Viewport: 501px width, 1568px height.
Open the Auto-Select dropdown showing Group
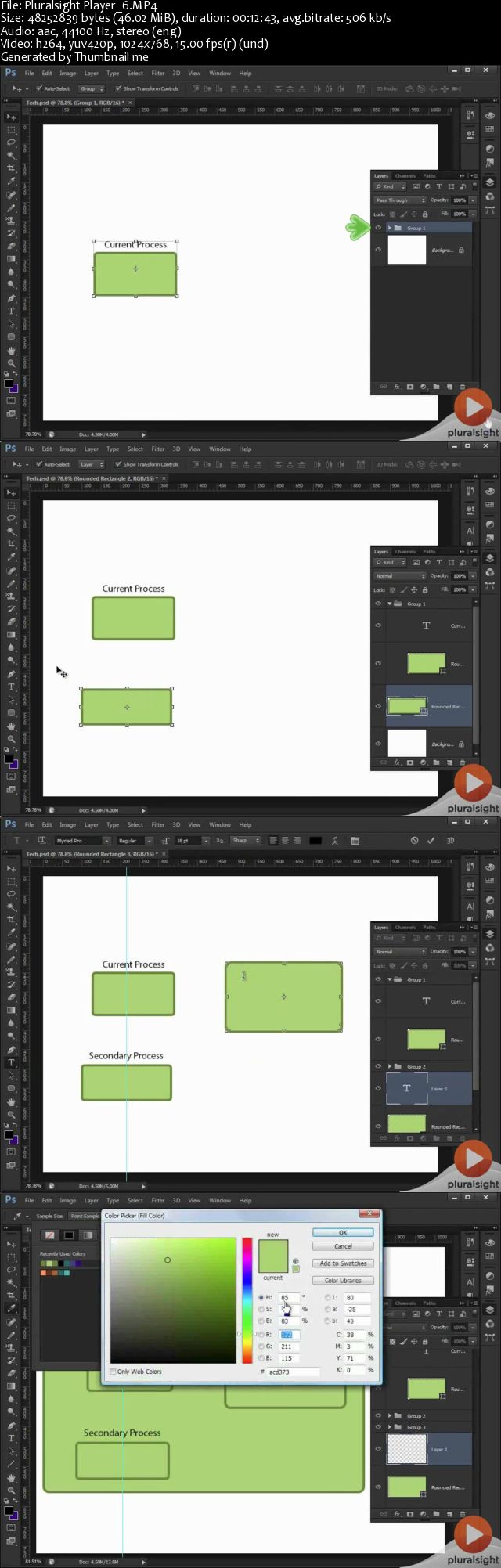[92, 88]
